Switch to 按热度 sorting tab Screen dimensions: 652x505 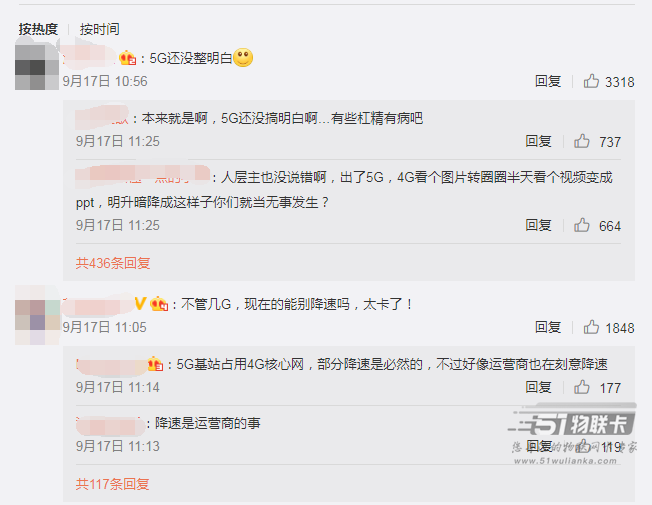pyautogui.click(x=38, y=29)
